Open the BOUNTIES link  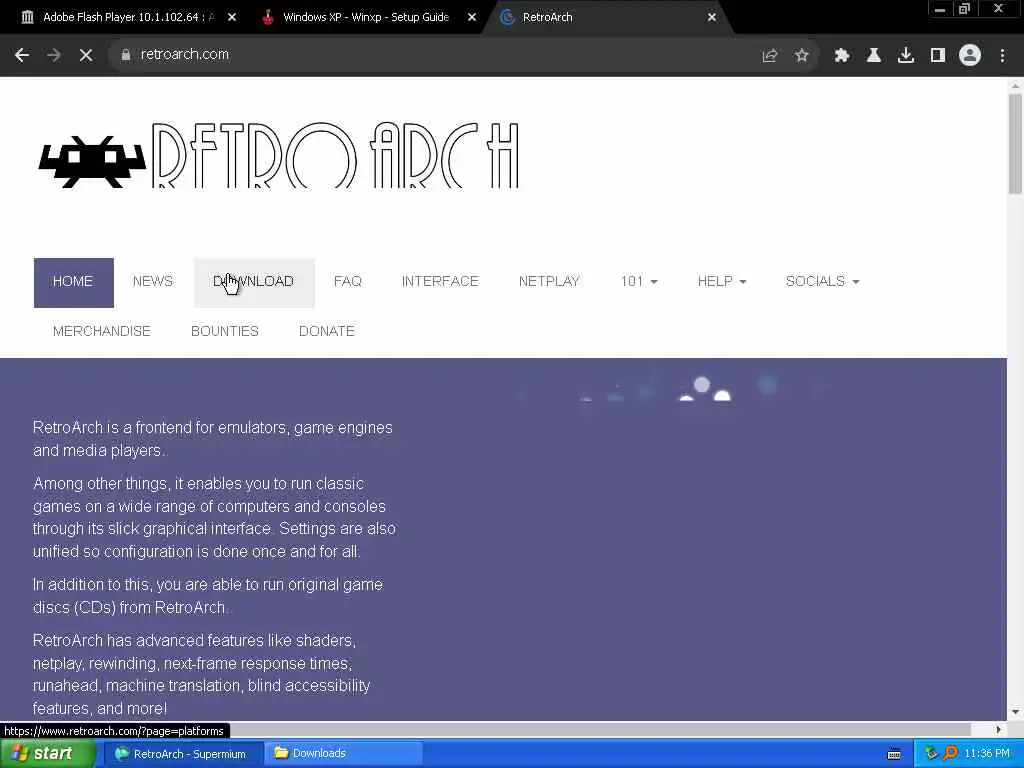click(x=225, y=331)
